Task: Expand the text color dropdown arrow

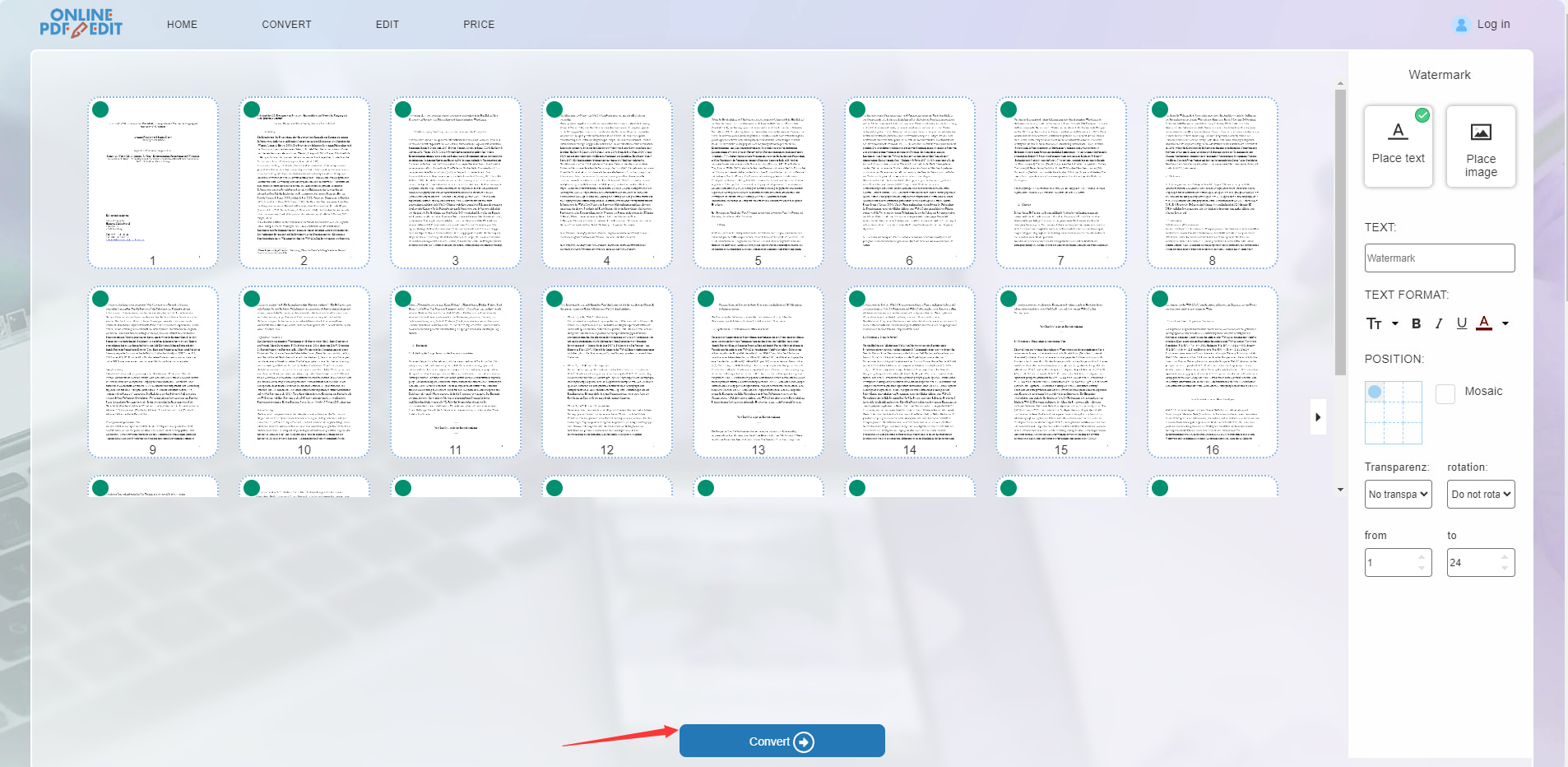Action: pyautogui.click(x=1505, y=323)
